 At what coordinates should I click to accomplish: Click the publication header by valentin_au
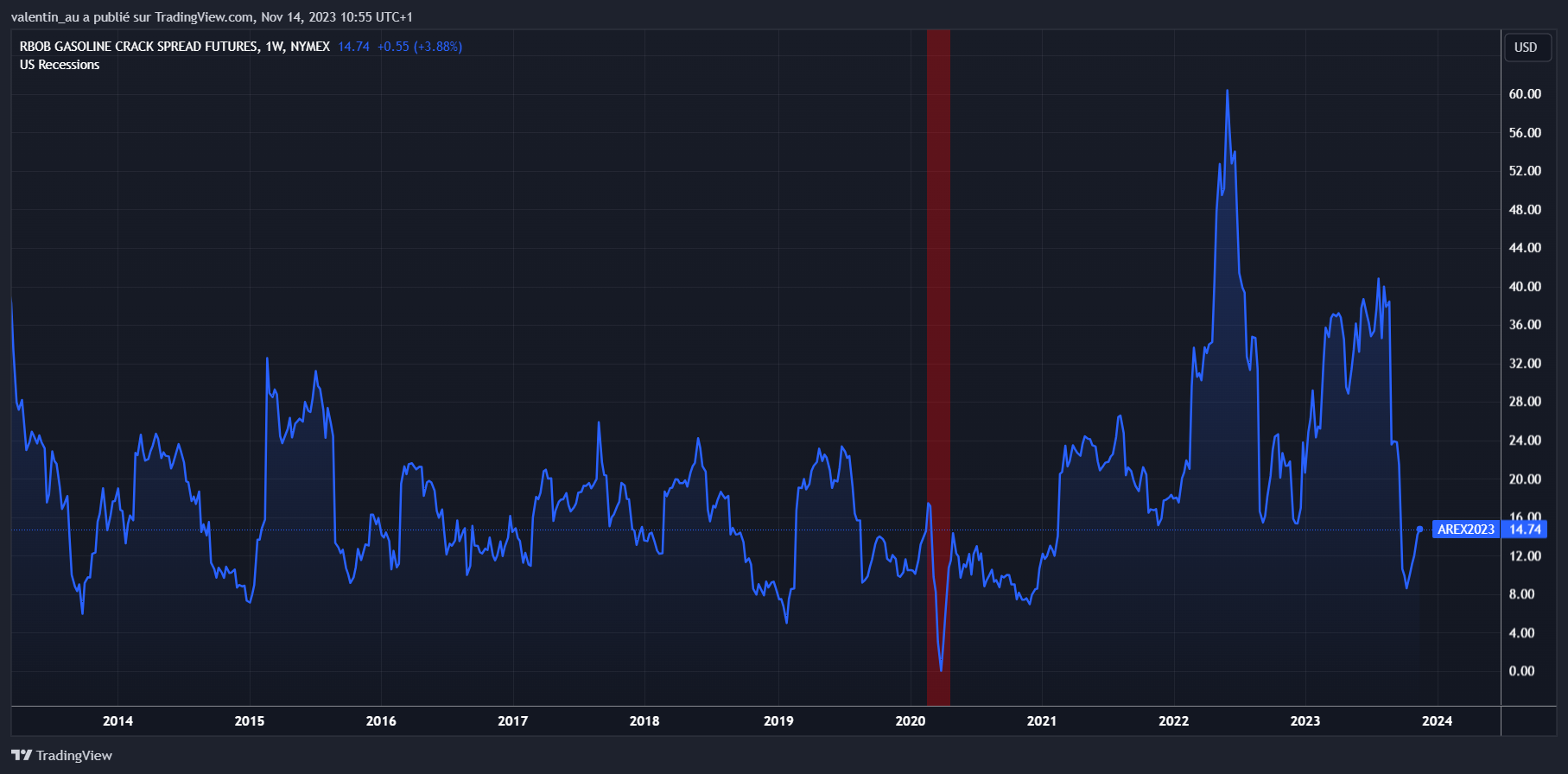[x=213, y=17]
